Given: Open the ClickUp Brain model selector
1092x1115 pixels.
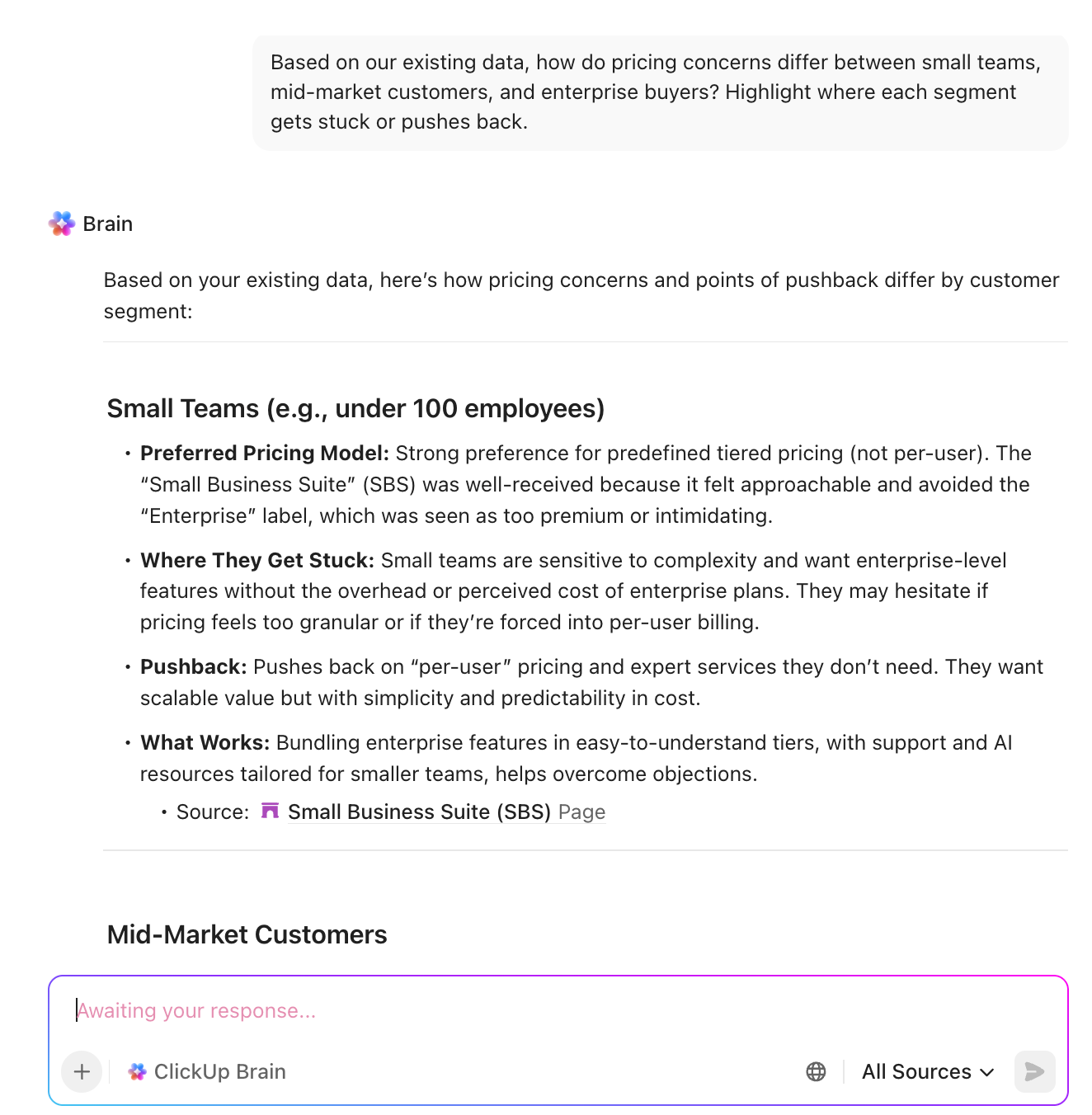Looking at the screenshot, I should [205, 1071].
